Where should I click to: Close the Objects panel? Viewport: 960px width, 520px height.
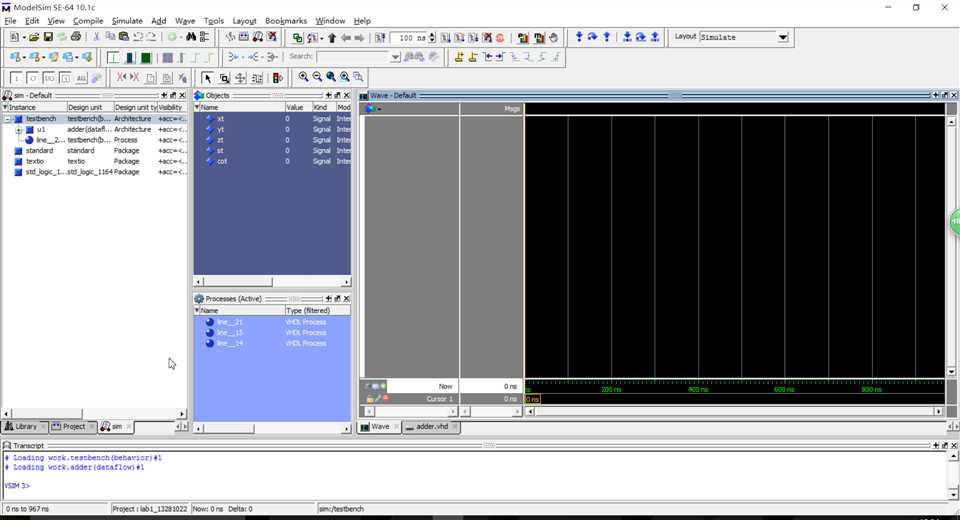[x=347, y=96]
